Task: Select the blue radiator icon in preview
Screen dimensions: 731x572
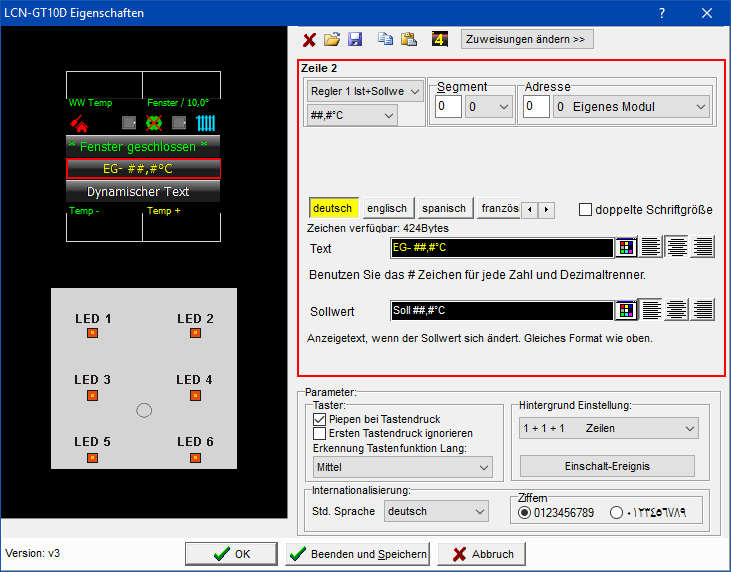Action: [x=206, y=124]
